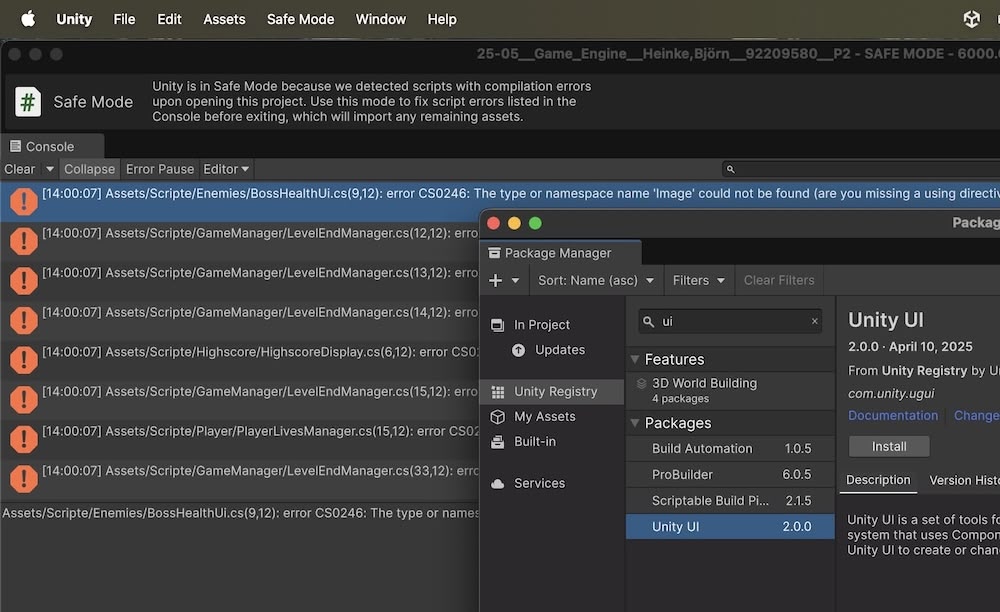
Task: Click error icon of PlayerLivesManager.cs row
Action: (x=24, y=439)
